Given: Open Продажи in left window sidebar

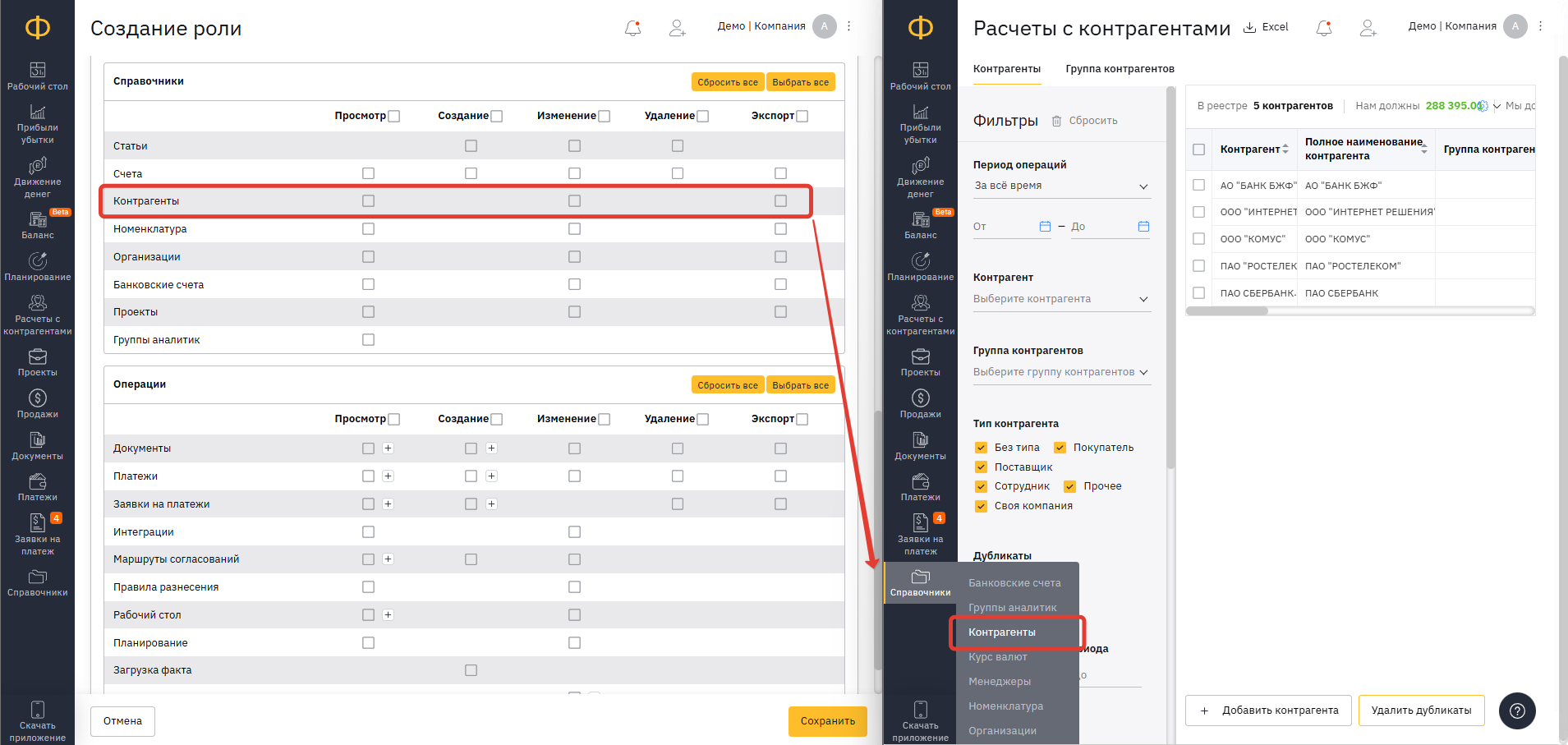Looking at the screenshot, I should point(38,404).
